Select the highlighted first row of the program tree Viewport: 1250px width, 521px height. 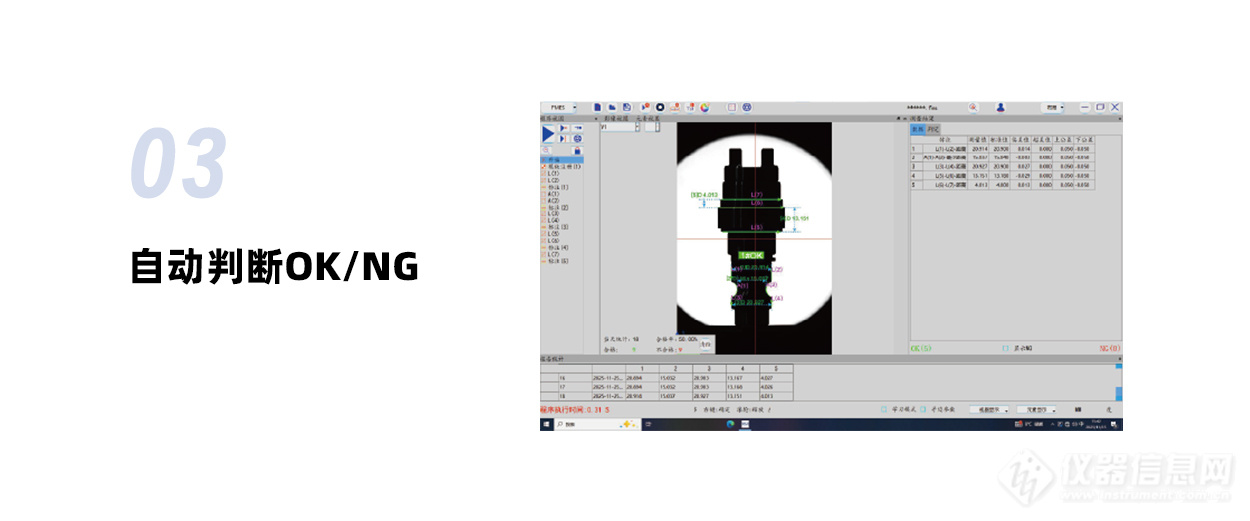coord(561,160)
